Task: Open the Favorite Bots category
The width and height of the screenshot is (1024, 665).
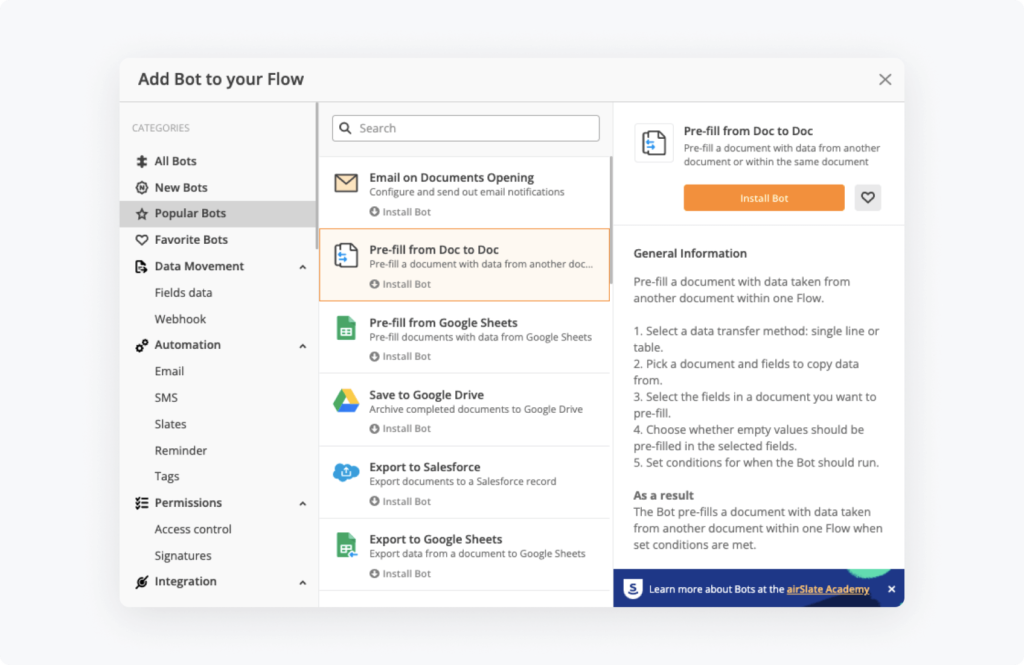Action: click(x=190, y=240)
